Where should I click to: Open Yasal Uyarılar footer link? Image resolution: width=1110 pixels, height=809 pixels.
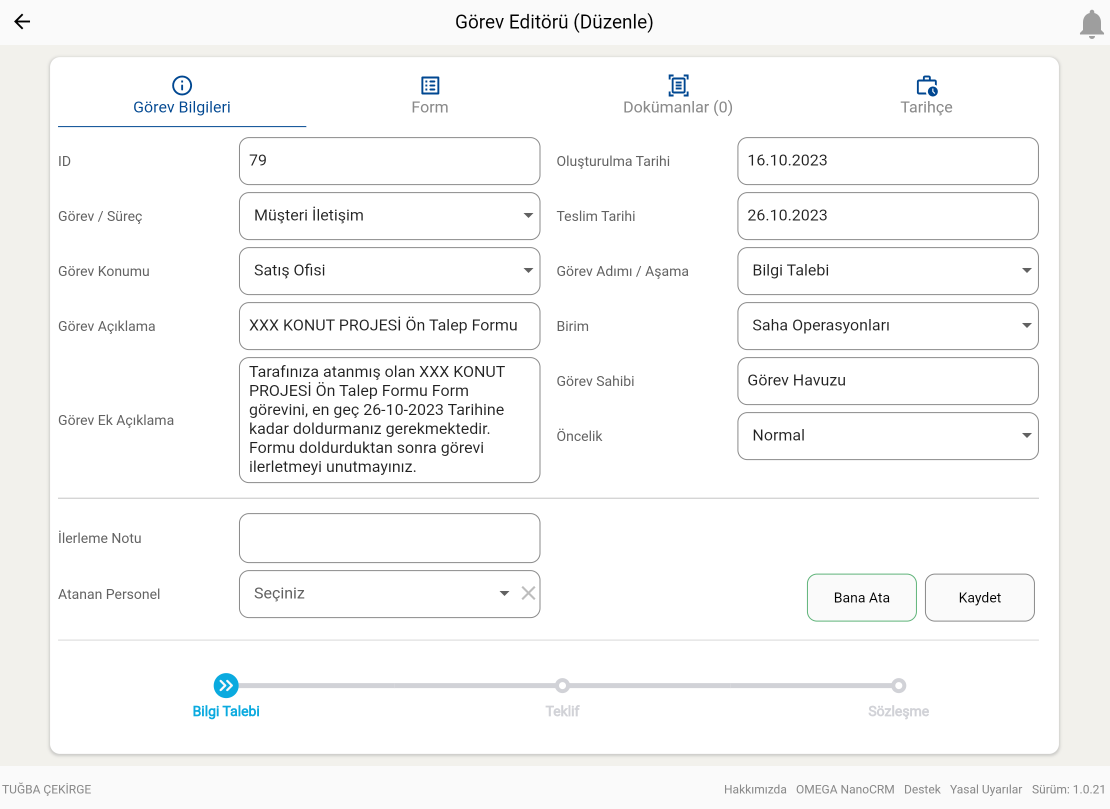[986, 789]
